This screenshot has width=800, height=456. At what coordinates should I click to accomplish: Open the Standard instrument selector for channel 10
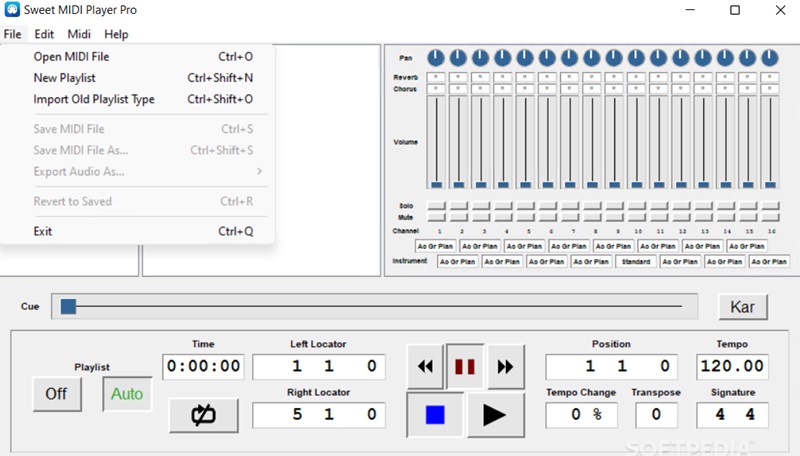636,262
